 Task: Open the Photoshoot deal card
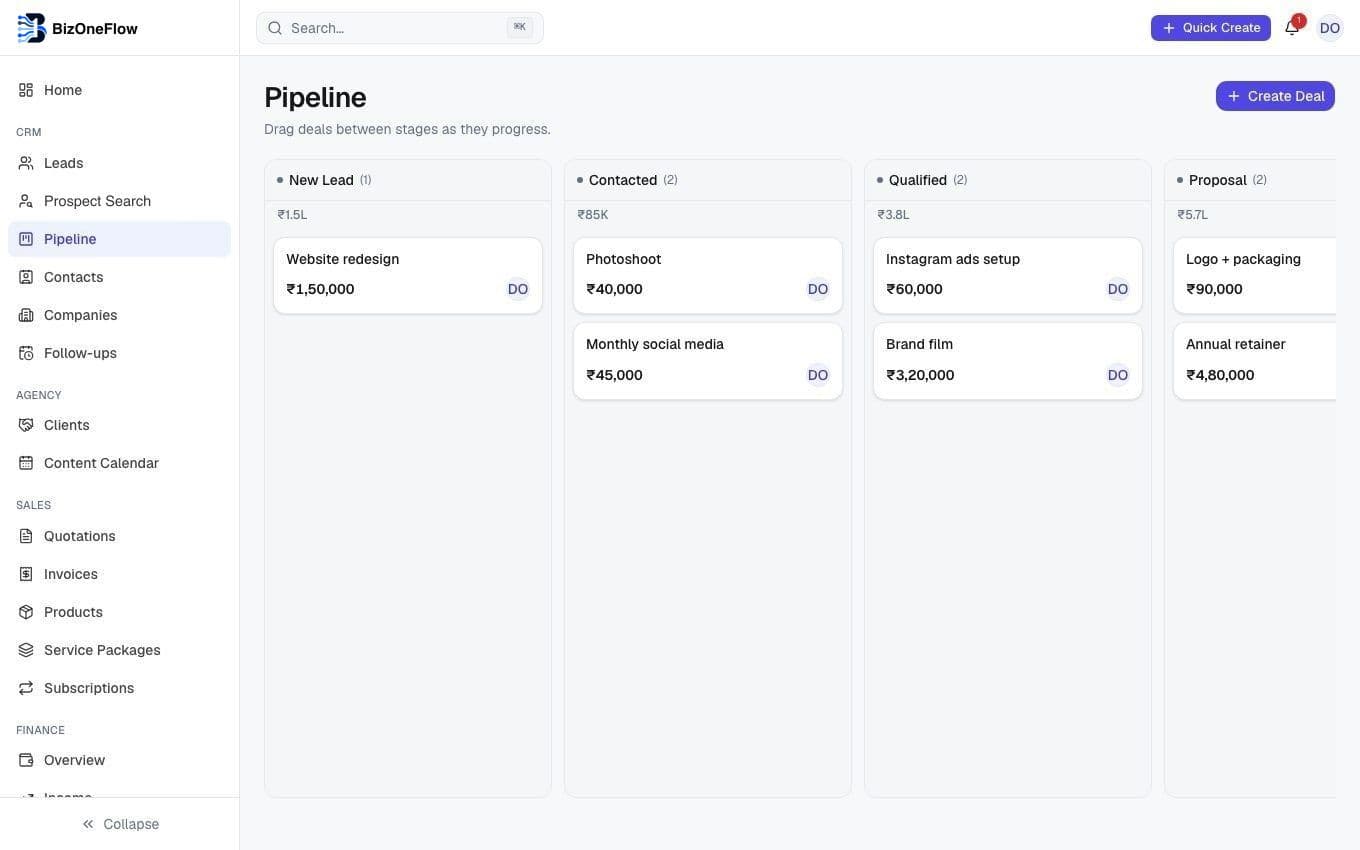click(x=708, y=275)
